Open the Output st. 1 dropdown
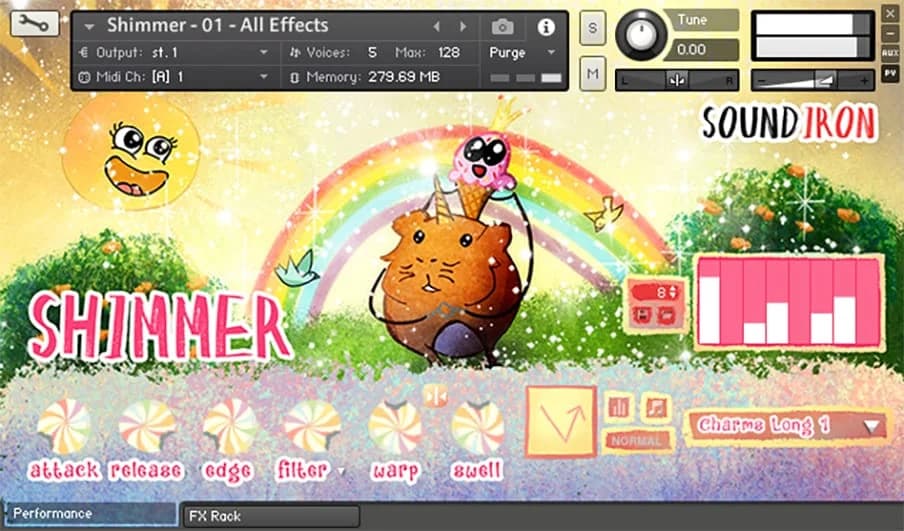The image size is (904, 531). pyautogui.click(x=263, y=52)
